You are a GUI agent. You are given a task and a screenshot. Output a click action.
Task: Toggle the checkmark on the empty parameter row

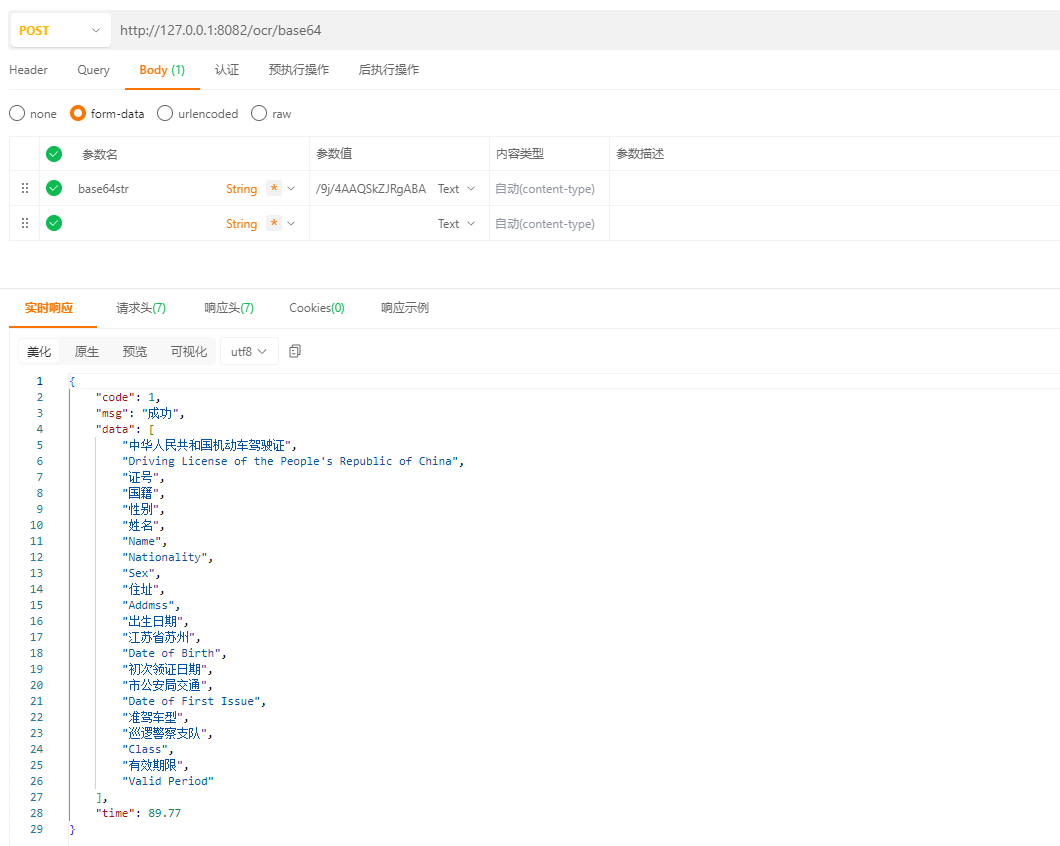tap(53, 223)
